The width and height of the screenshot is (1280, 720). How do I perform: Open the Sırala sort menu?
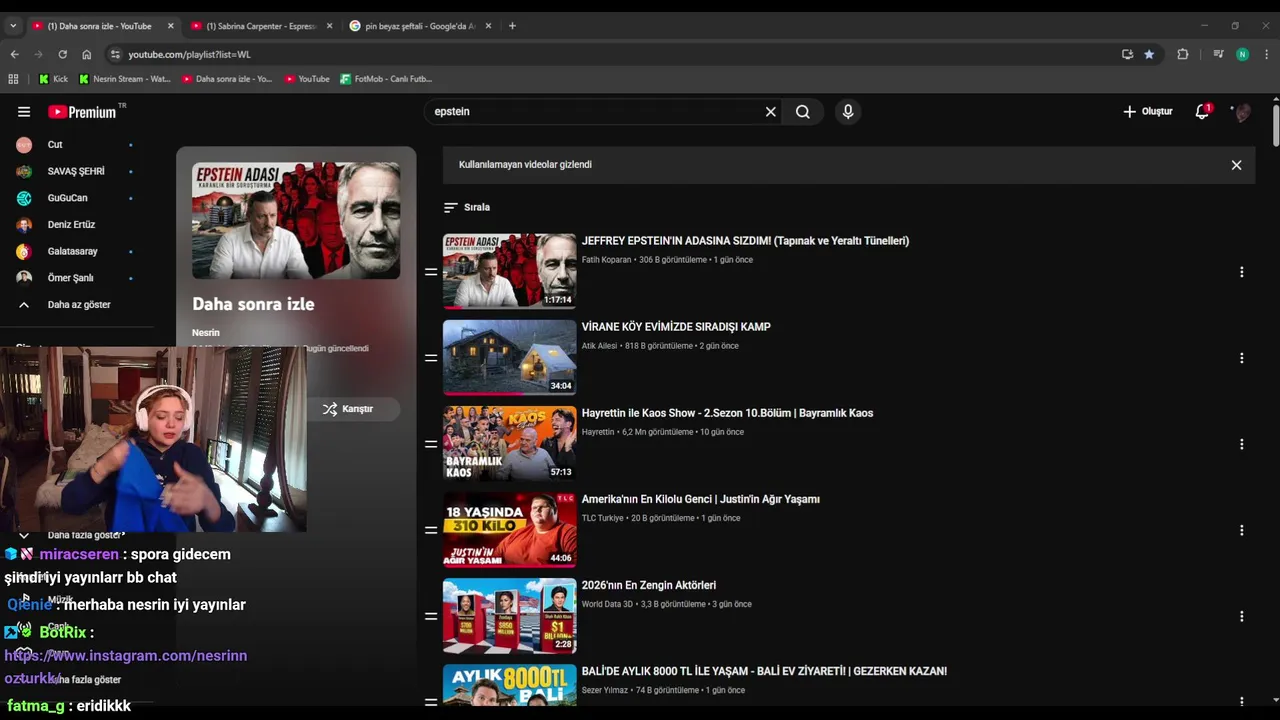467,207
